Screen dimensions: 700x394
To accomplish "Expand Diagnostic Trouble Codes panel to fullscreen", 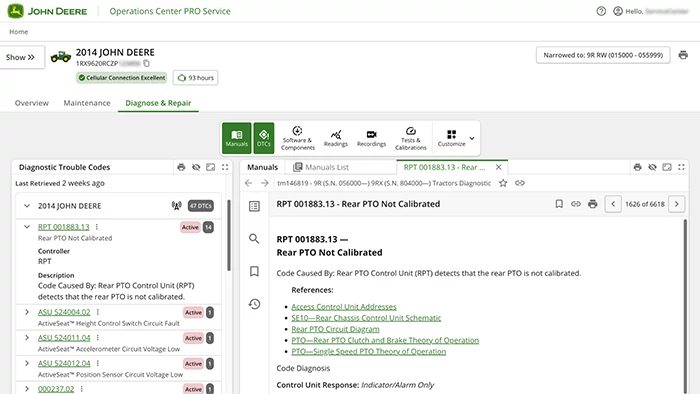I will pos(225,167).
